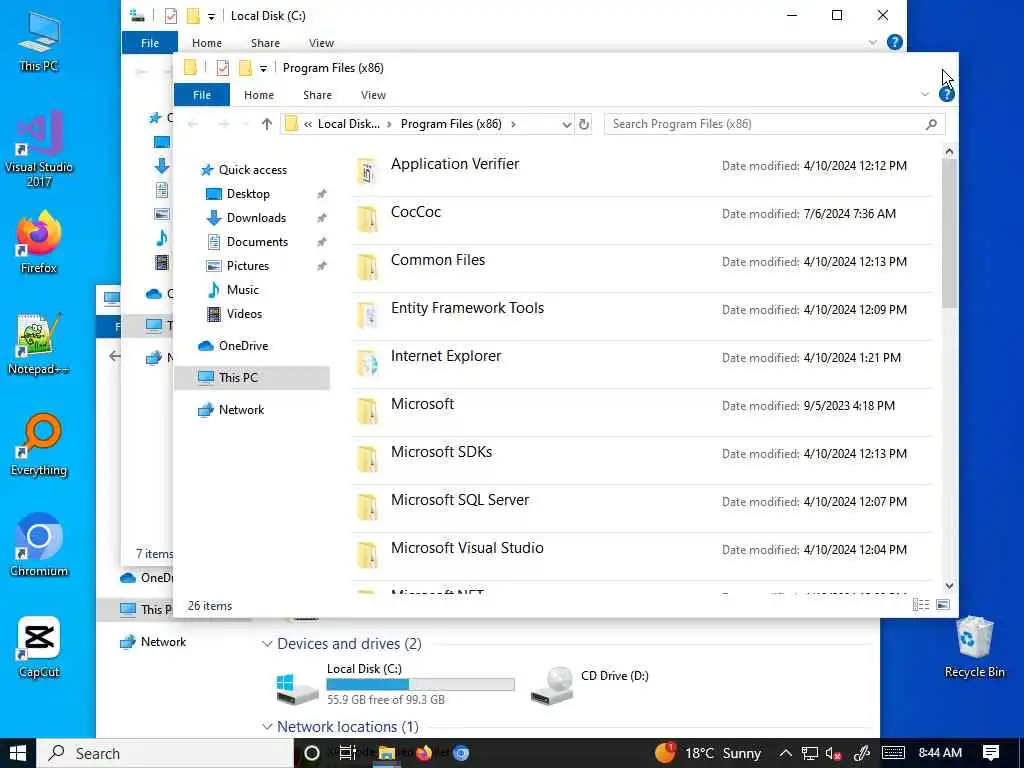Select Network in Program Files navigation pane
The height and width of the screenshot is (768, 1024).
click(x=241, y=409)
